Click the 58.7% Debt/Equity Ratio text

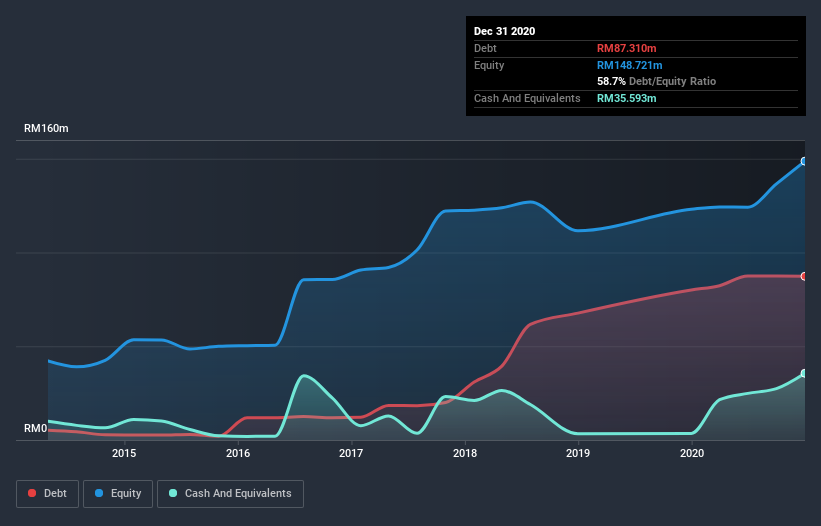pyautogui.click(x=656, y=81)
